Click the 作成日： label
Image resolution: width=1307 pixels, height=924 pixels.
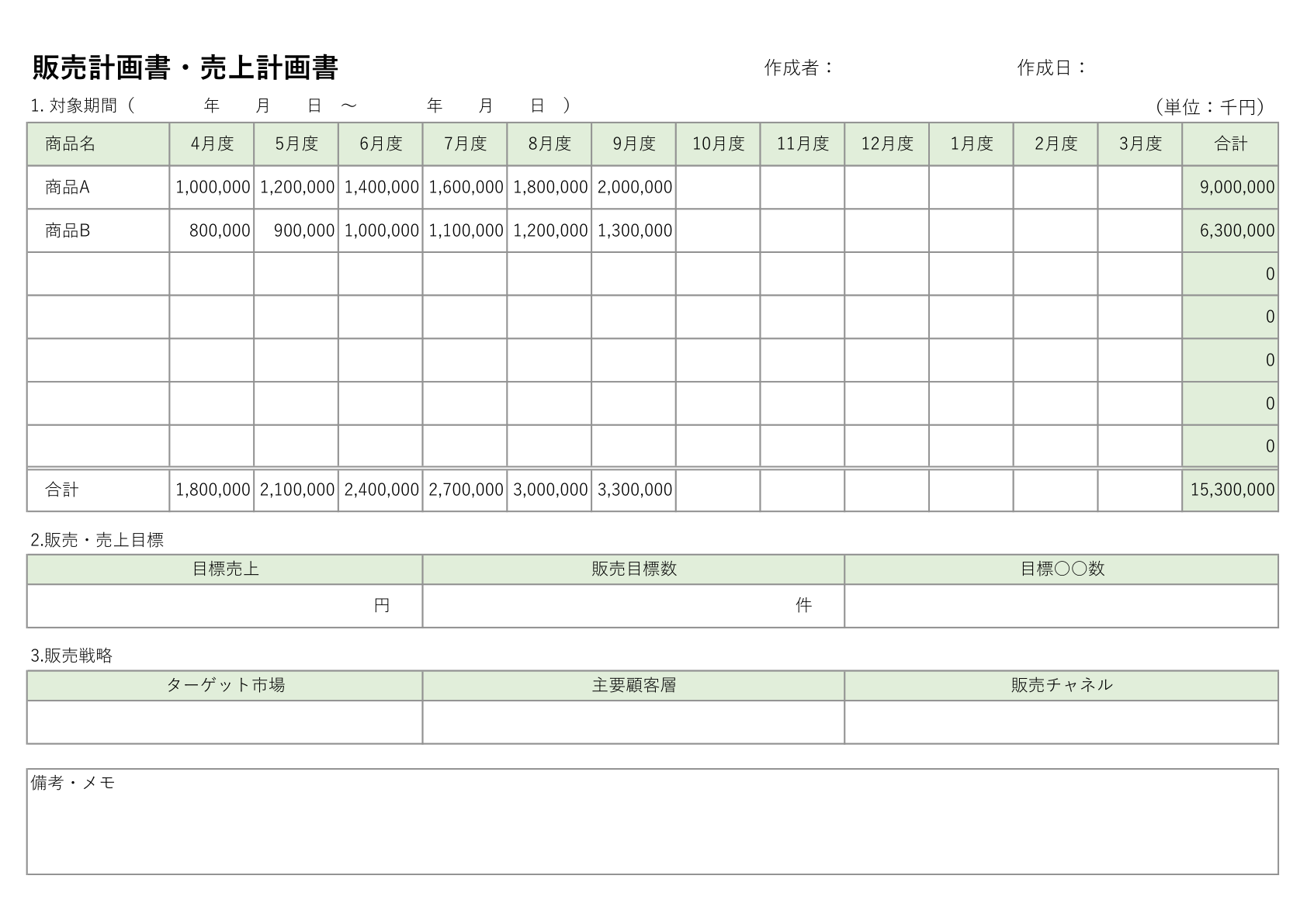(1052, 68)
